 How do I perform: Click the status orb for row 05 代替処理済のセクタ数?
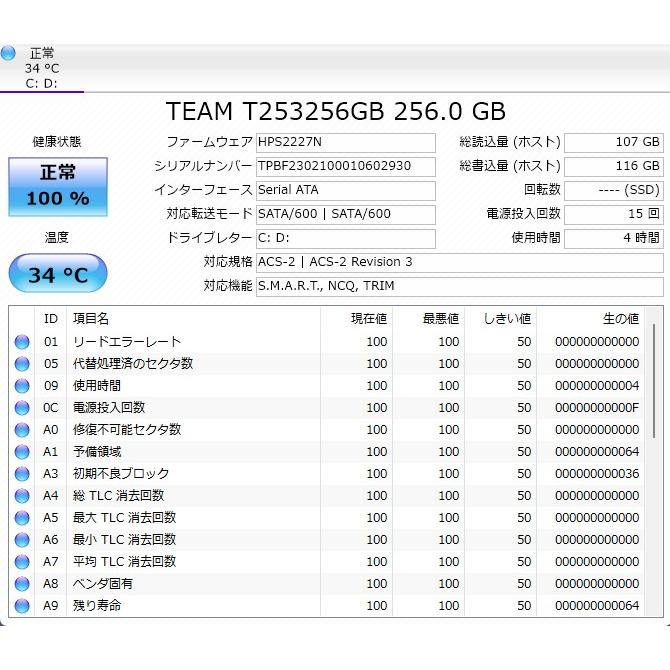pyautogui.click(x=22, y=364)
